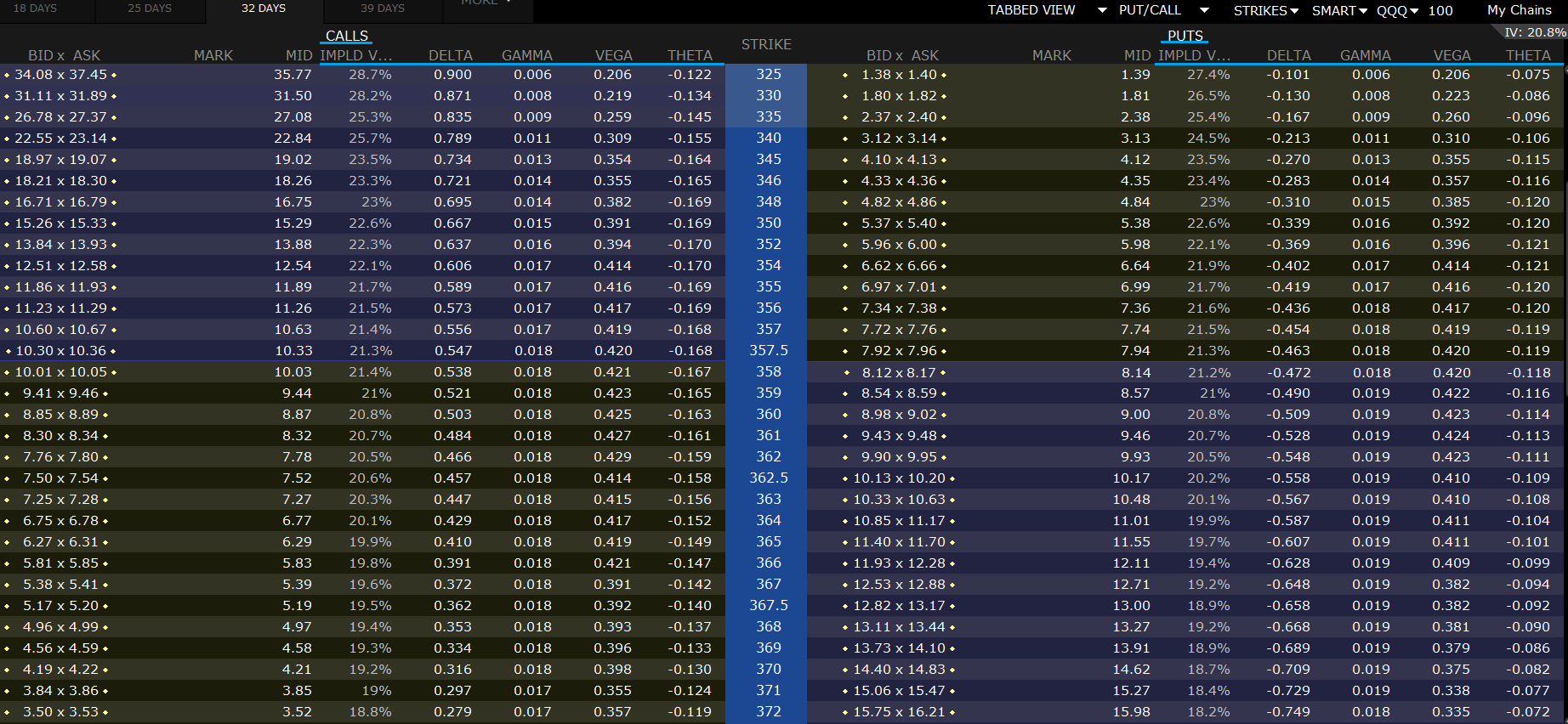This screenshot has height=724, width=1568.
Task: Click the puts THETA column header
Action: click(x=1528, y=55)
